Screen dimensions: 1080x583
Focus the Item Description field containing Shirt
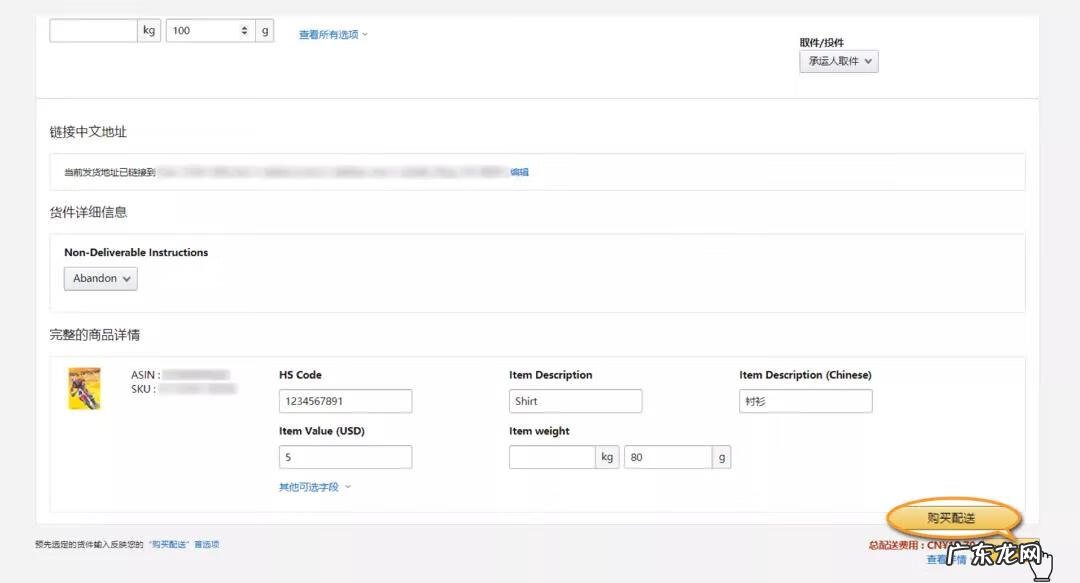click(x=575, y=401)
